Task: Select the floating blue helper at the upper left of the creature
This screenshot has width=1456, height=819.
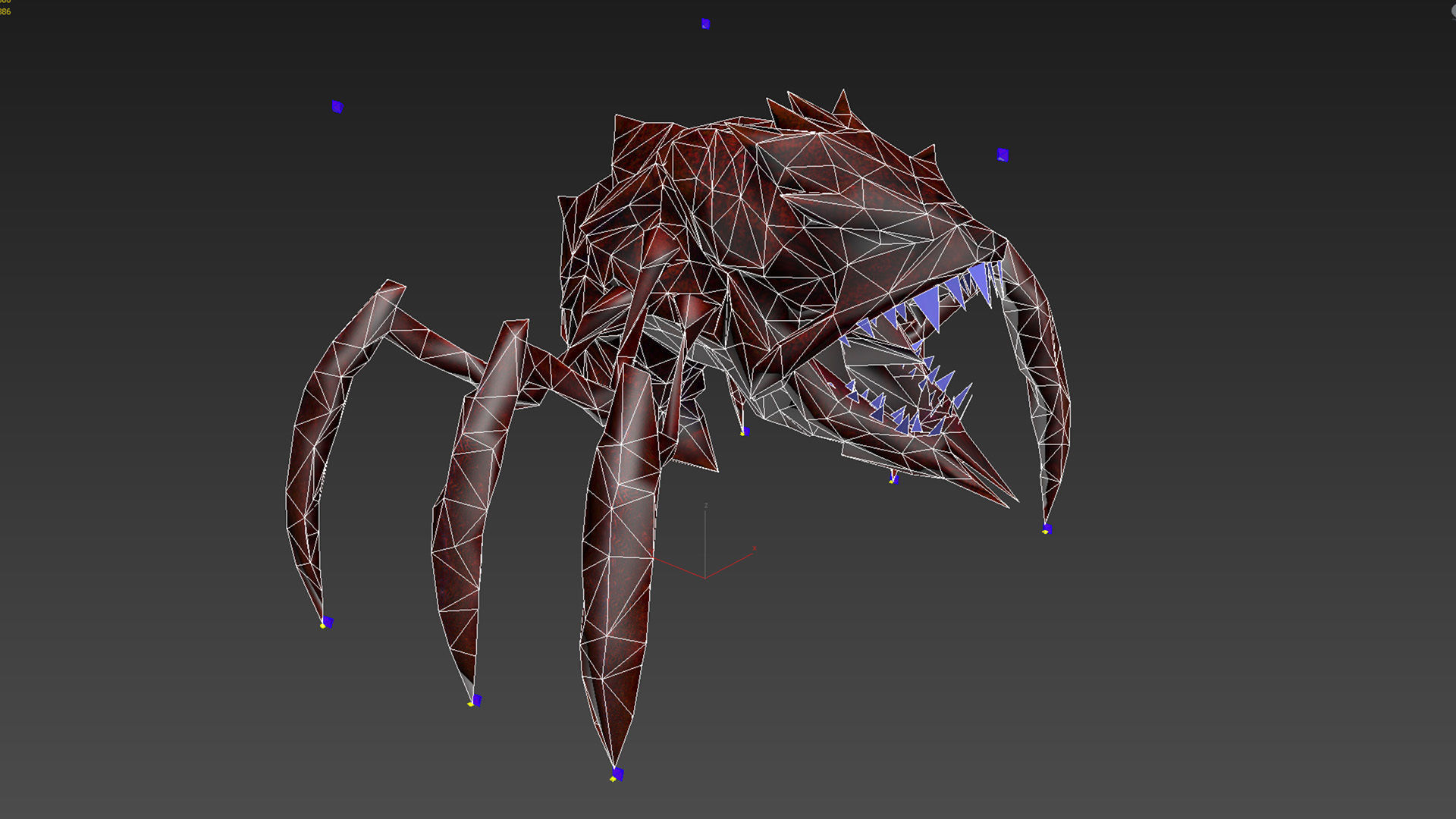Action: 337,107
